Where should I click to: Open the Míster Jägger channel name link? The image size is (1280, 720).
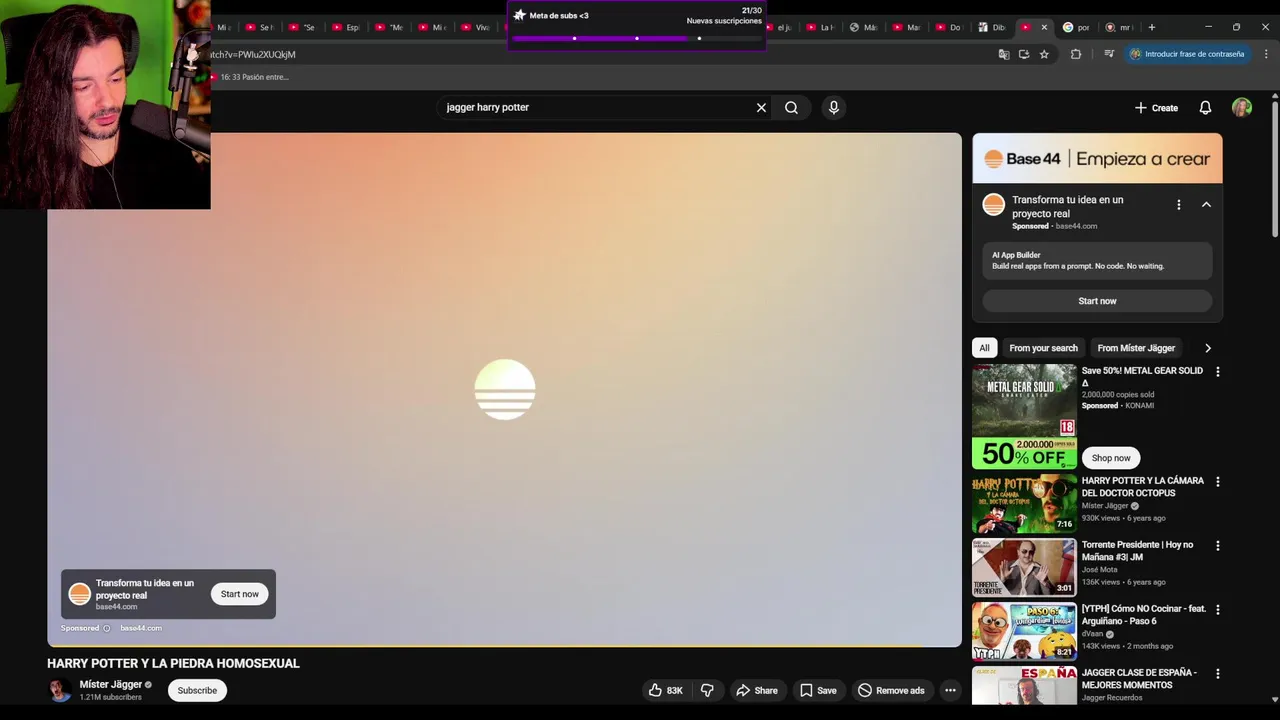(x=110, y=684)
